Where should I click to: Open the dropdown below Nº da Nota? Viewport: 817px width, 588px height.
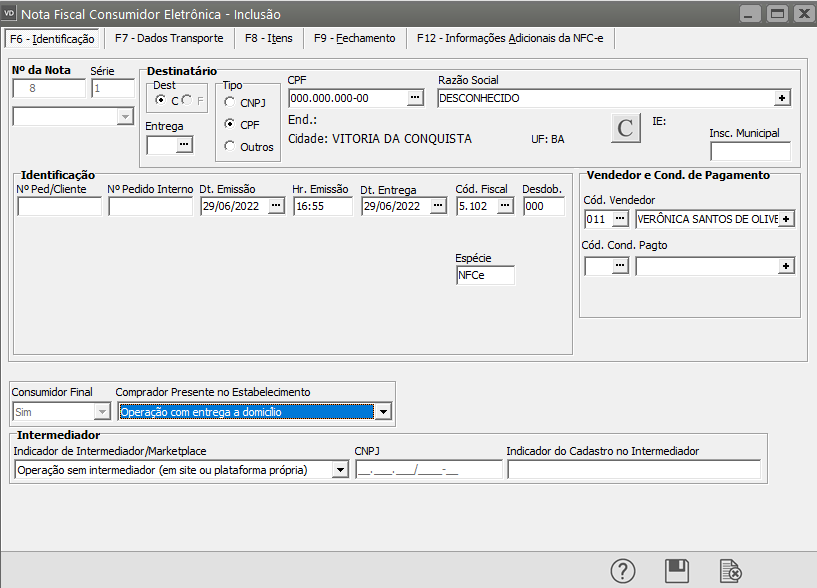125,117
